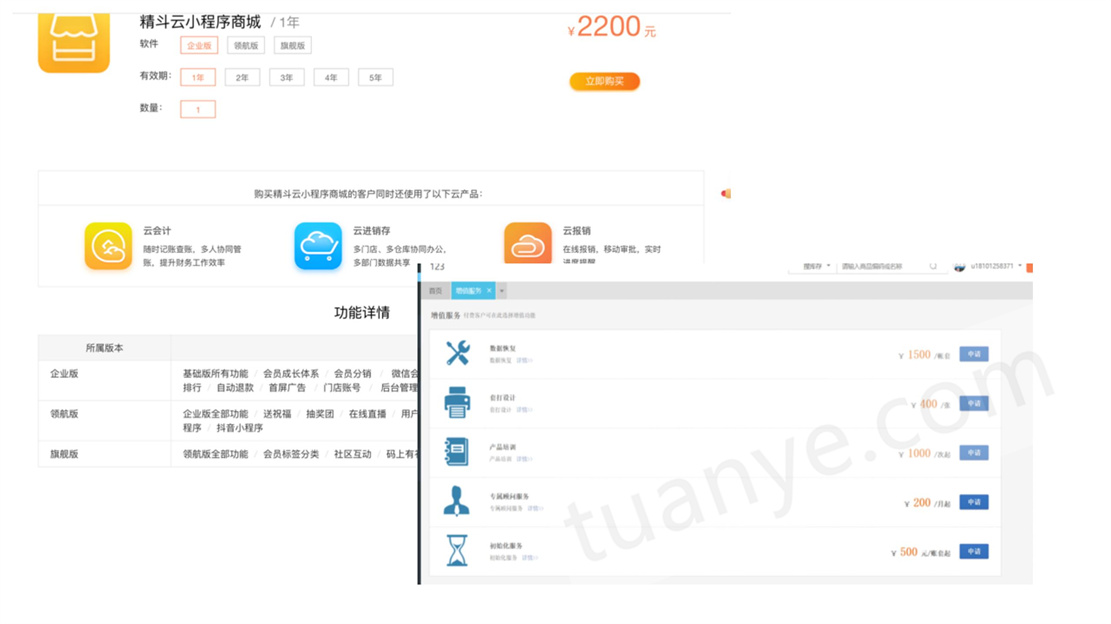Click the 精斗云小程序商城 product title
1111x624 pixels.
coord(201,23)
